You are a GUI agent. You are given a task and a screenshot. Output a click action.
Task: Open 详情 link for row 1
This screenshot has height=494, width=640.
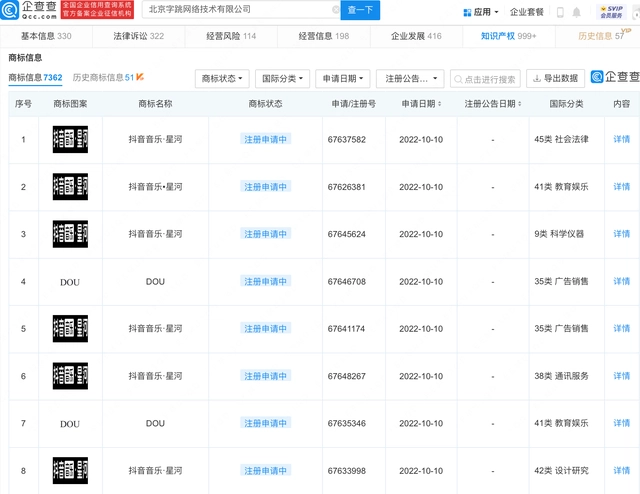tap(622, 140)
